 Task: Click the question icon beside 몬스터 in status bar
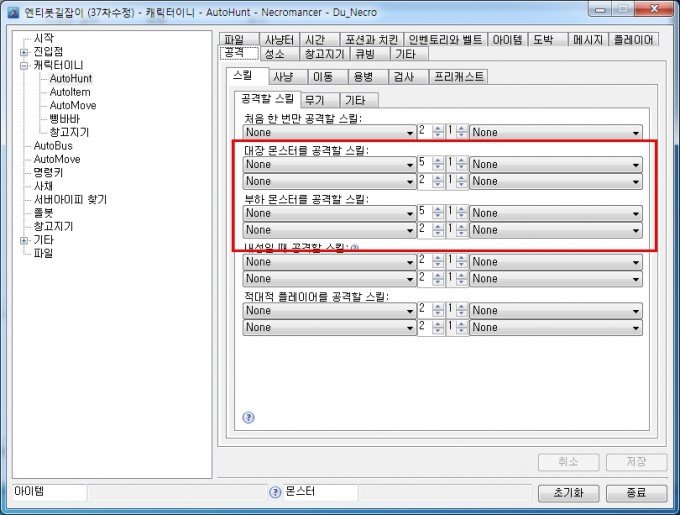click(x=275, y=492)
